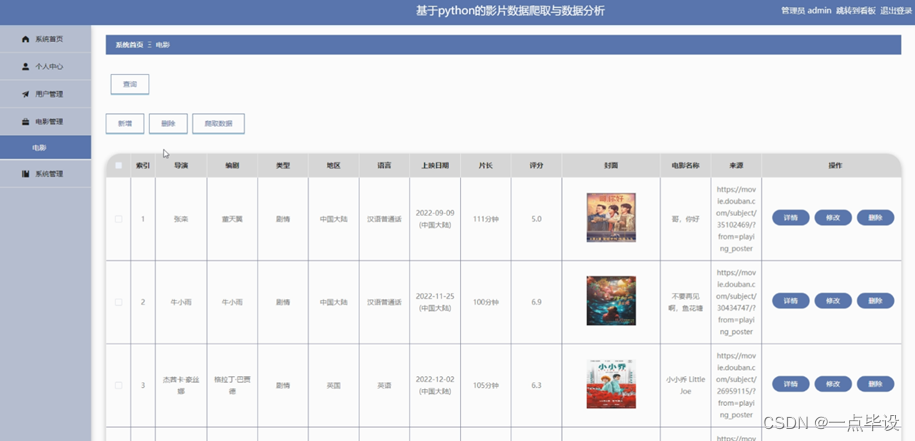This screenshot has width=915, height=441.
Task: Click the duration cell 105分钟
Action: (486, 386)
